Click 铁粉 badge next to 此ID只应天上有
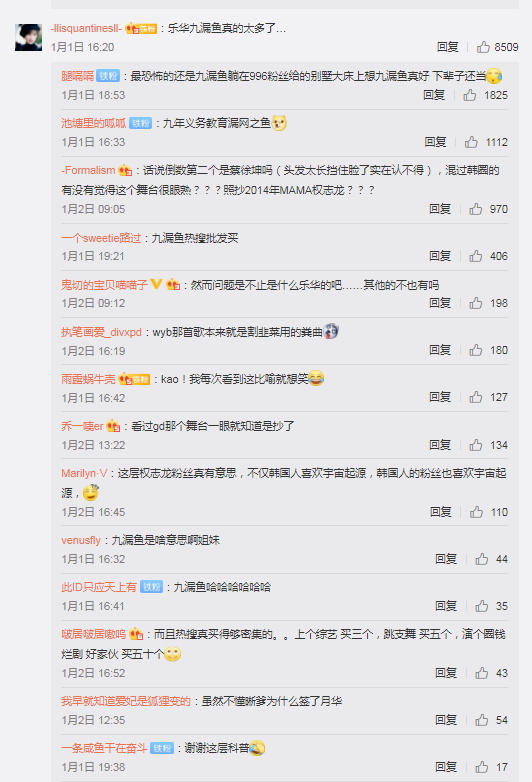Viewport: 532px width, 782px height. [151, 587]
